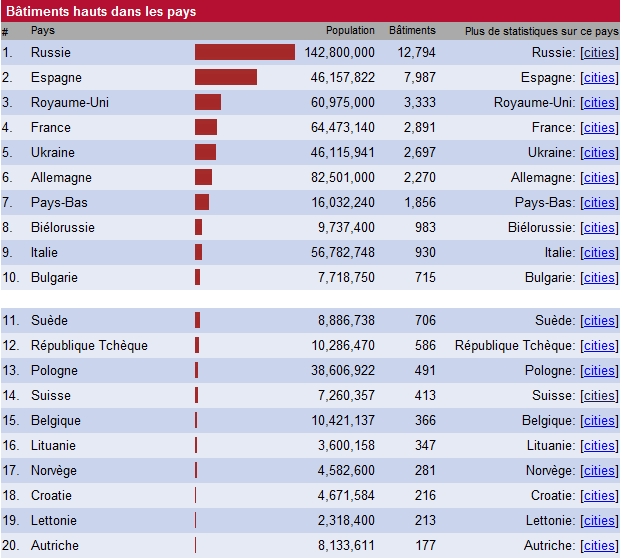
Task: Click buildings count 7,987
Action: coord(420,77)
